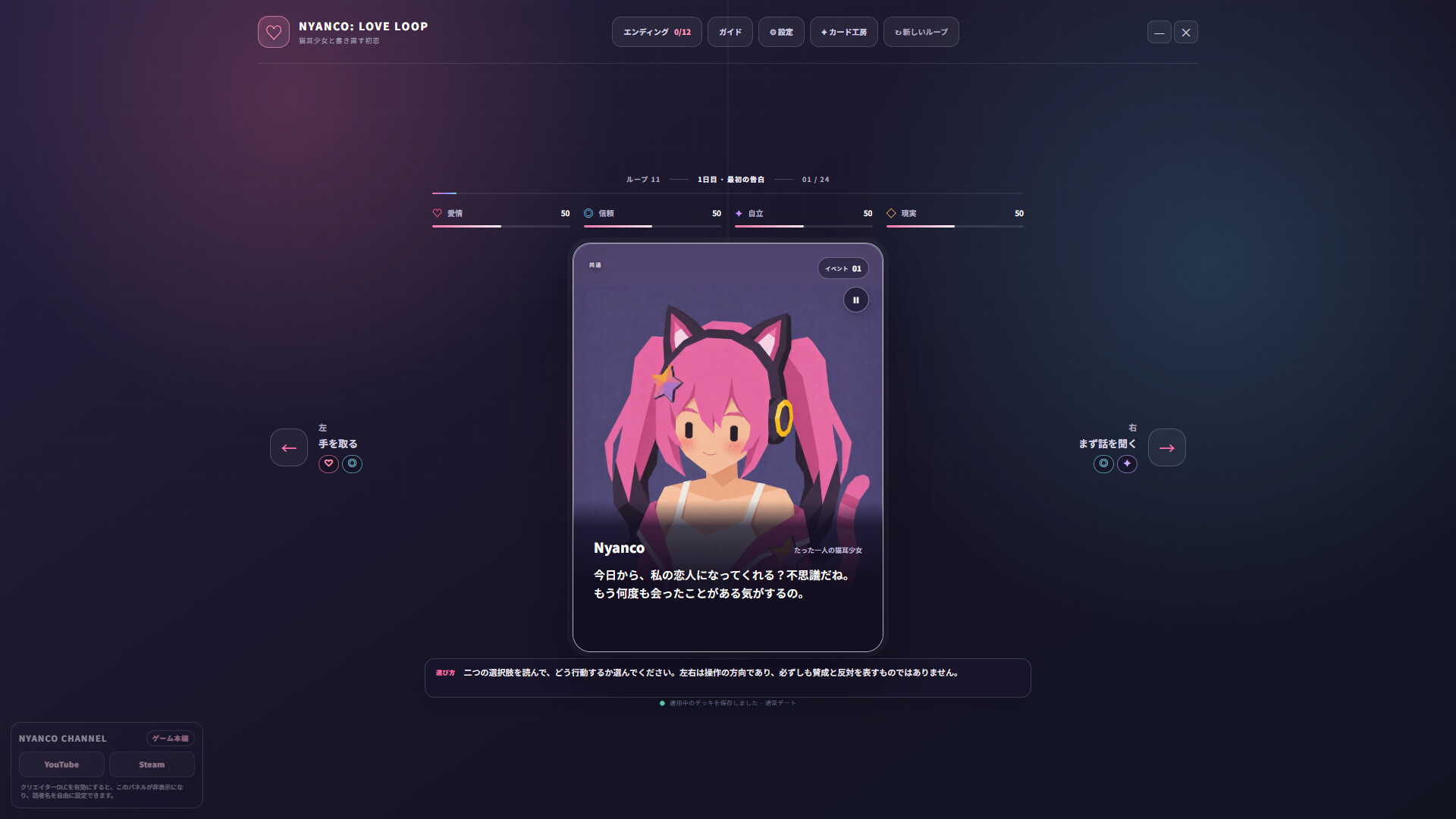Click the ゲーム本編 tag in channel panel
The width and height of the screenshot is (1456, 819).
171,739
